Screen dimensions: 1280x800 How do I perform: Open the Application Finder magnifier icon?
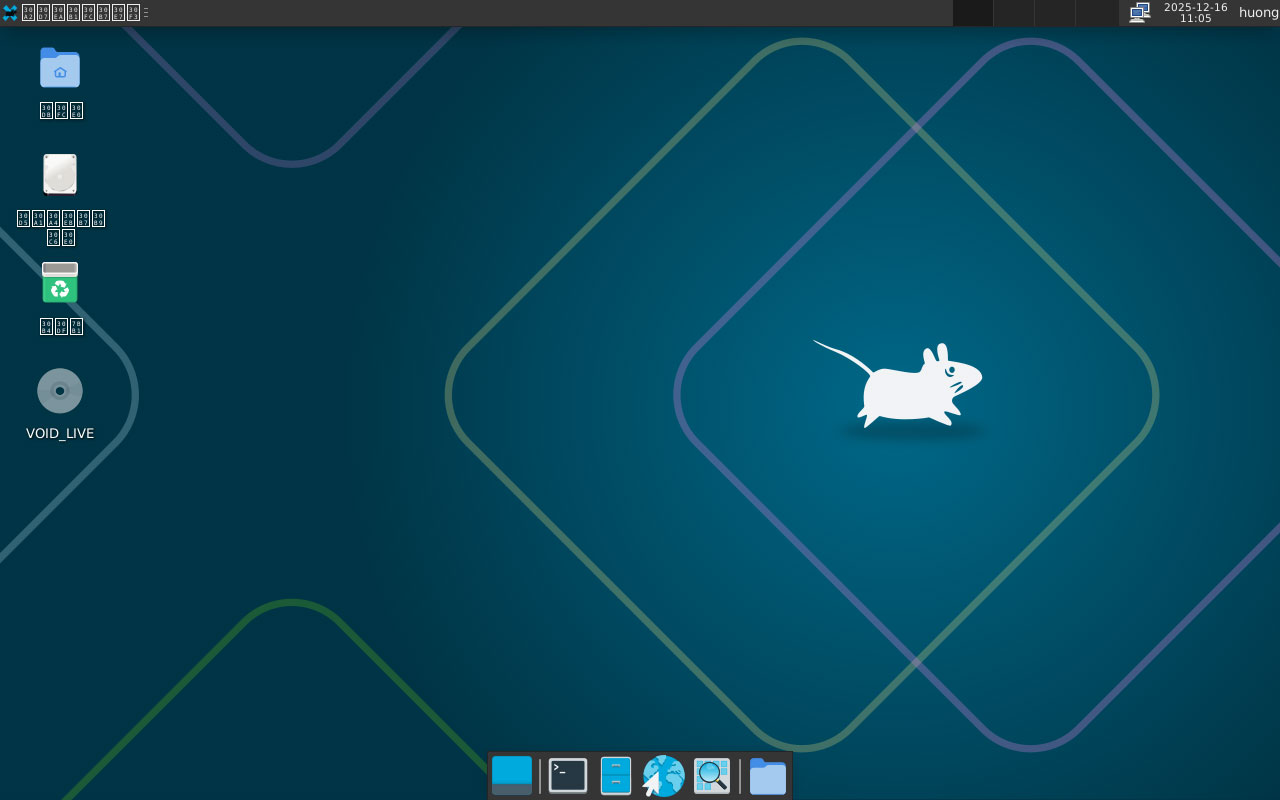[712, 776]
